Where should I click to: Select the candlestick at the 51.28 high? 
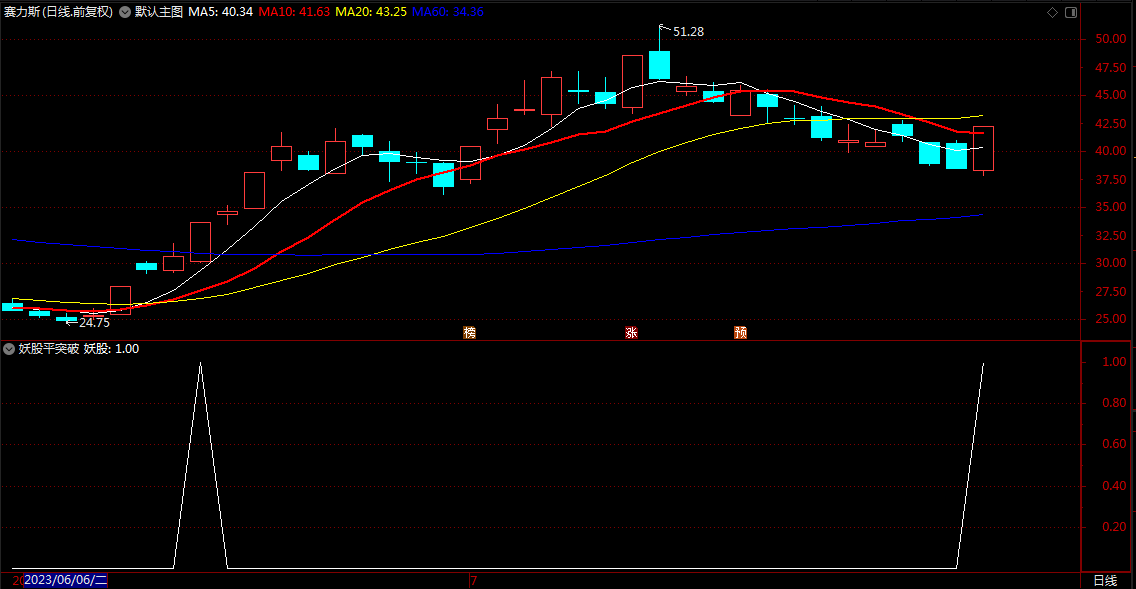(659, 64)
